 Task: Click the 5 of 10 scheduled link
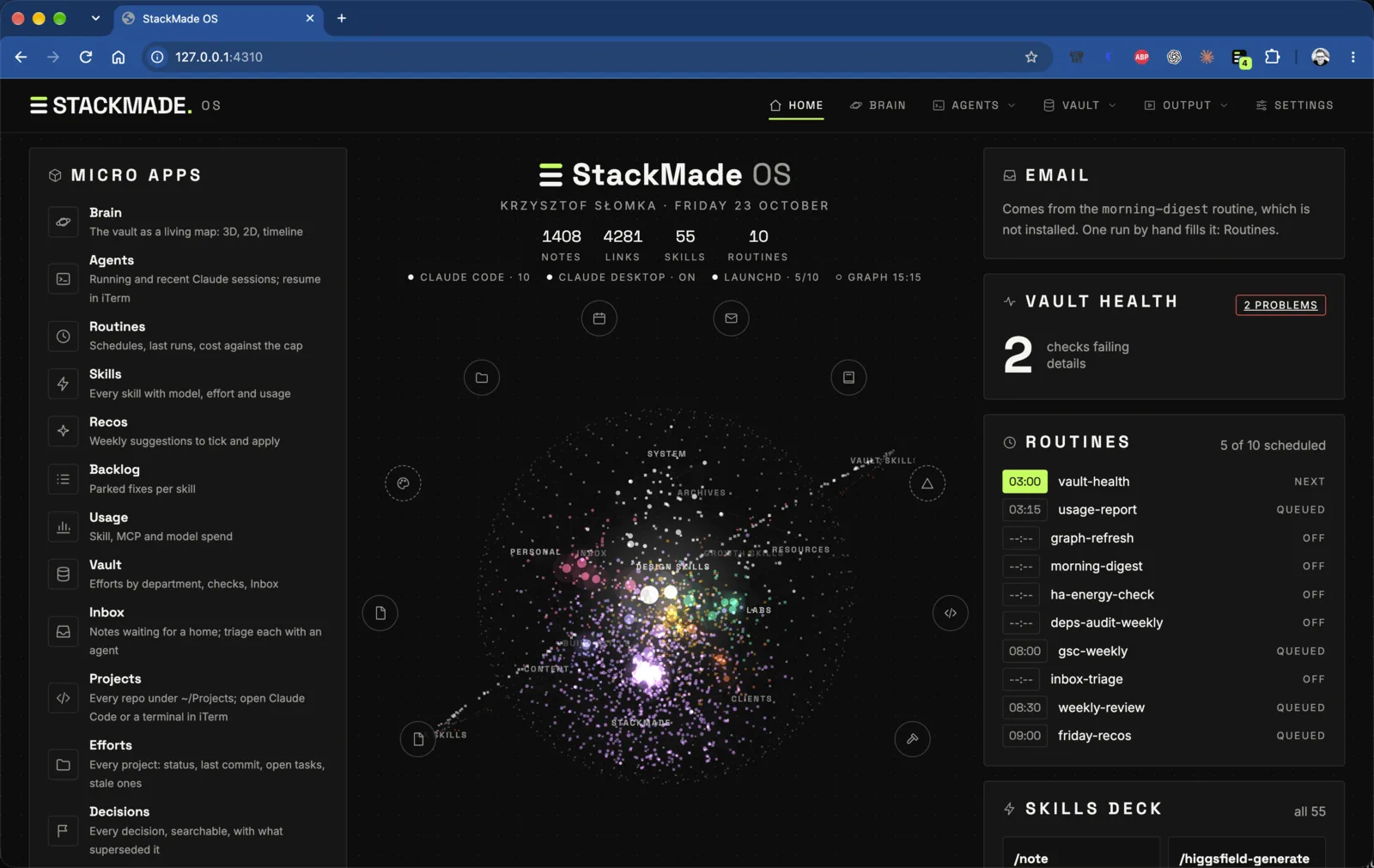[1273, 446]
